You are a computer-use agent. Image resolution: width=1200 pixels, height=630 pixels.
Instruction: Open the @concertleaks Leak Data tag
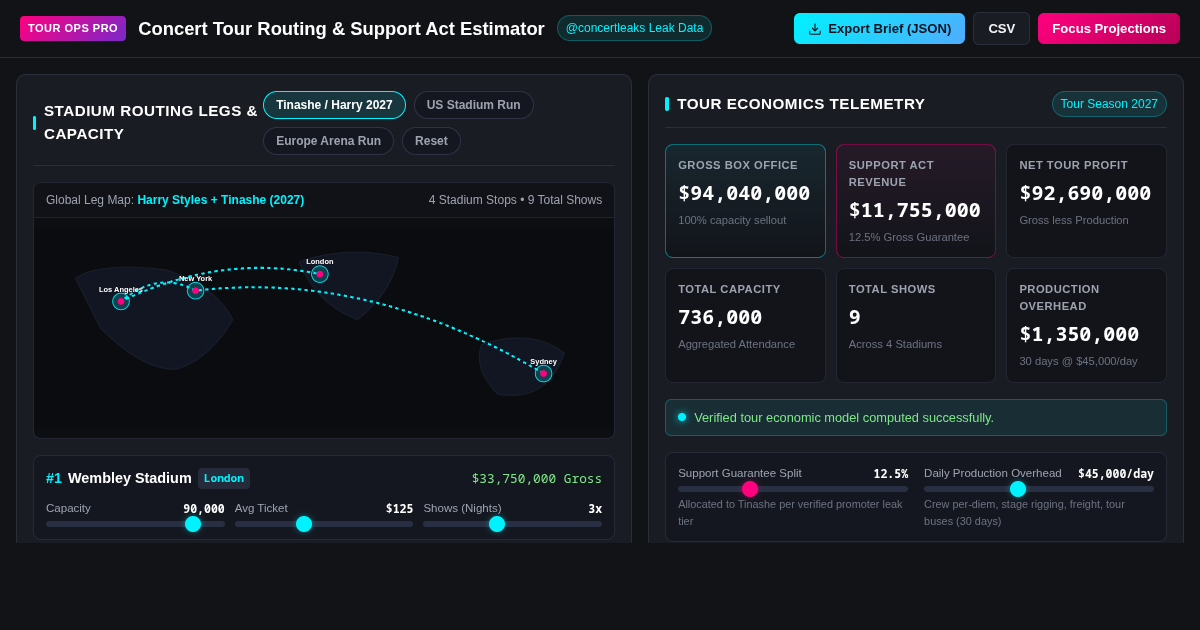click(x=634, y=28)
